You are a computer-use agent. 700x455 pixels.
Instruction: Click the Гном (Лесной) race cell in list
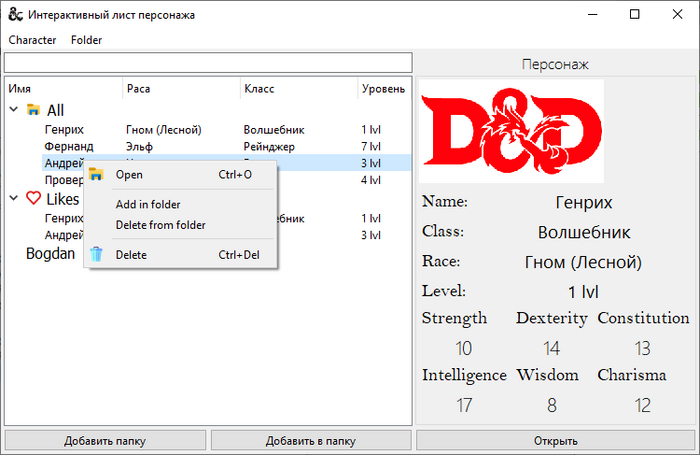(163, 129)
